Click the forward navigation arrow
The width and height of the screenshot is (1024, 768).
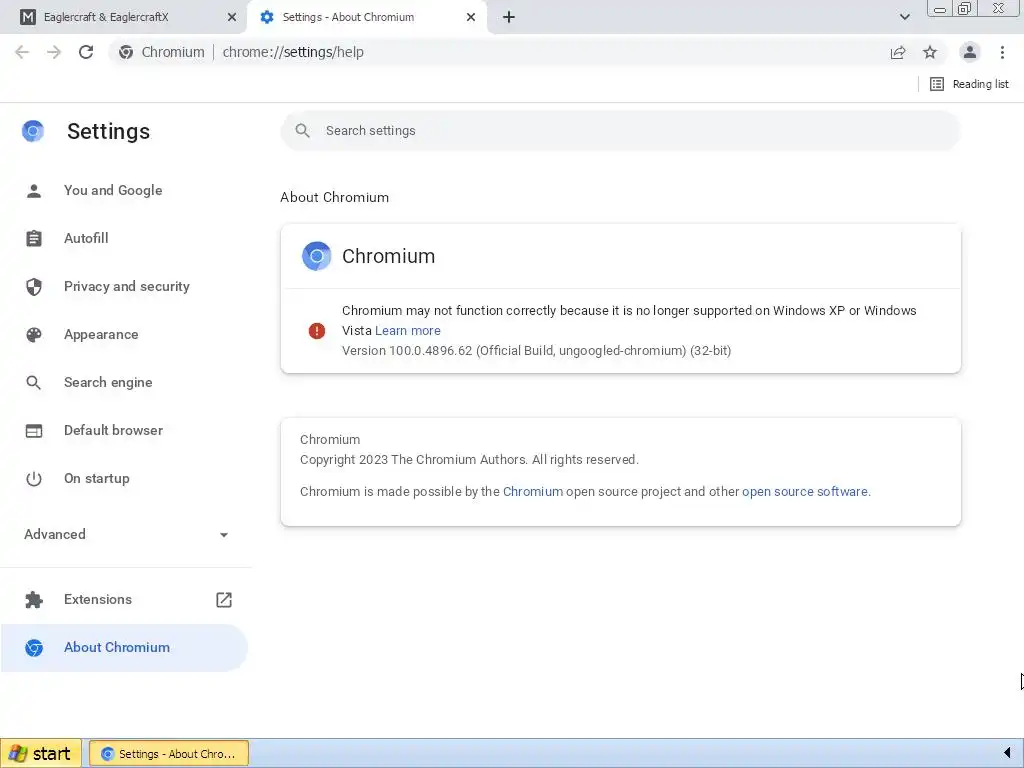point(54,52)
